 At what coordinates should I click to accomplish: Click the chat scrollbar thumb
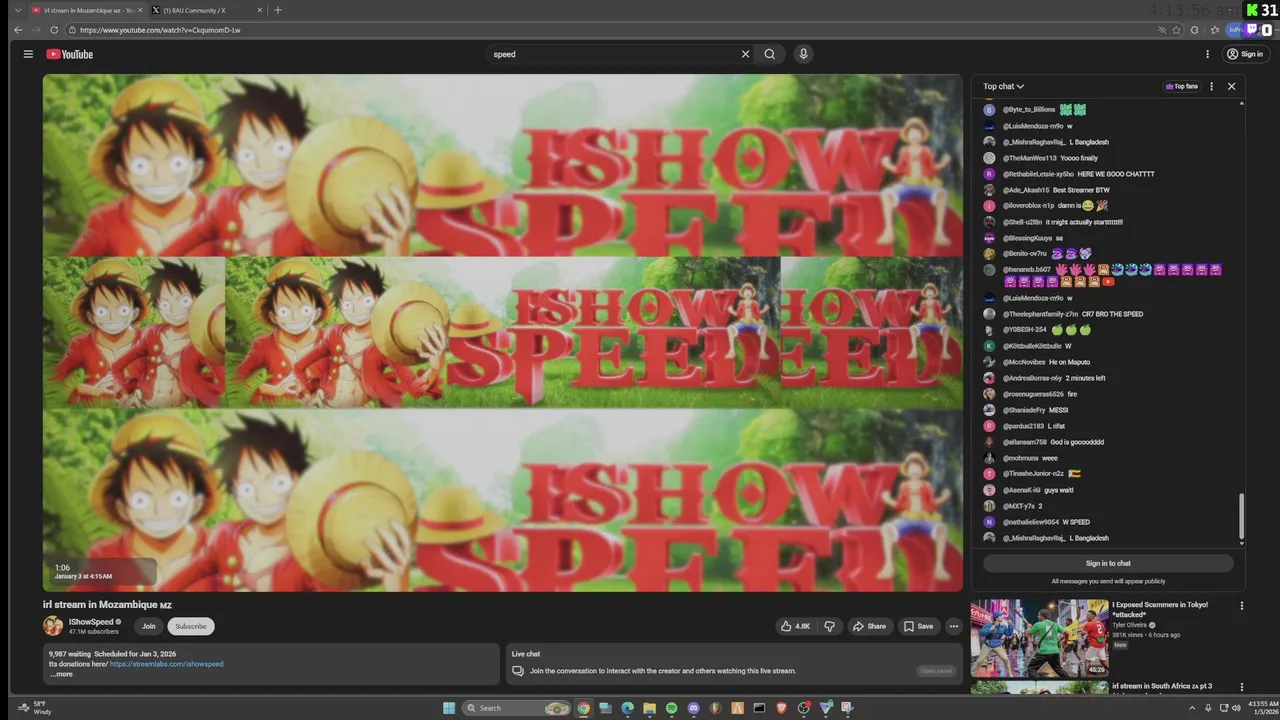coord(1242,516)
